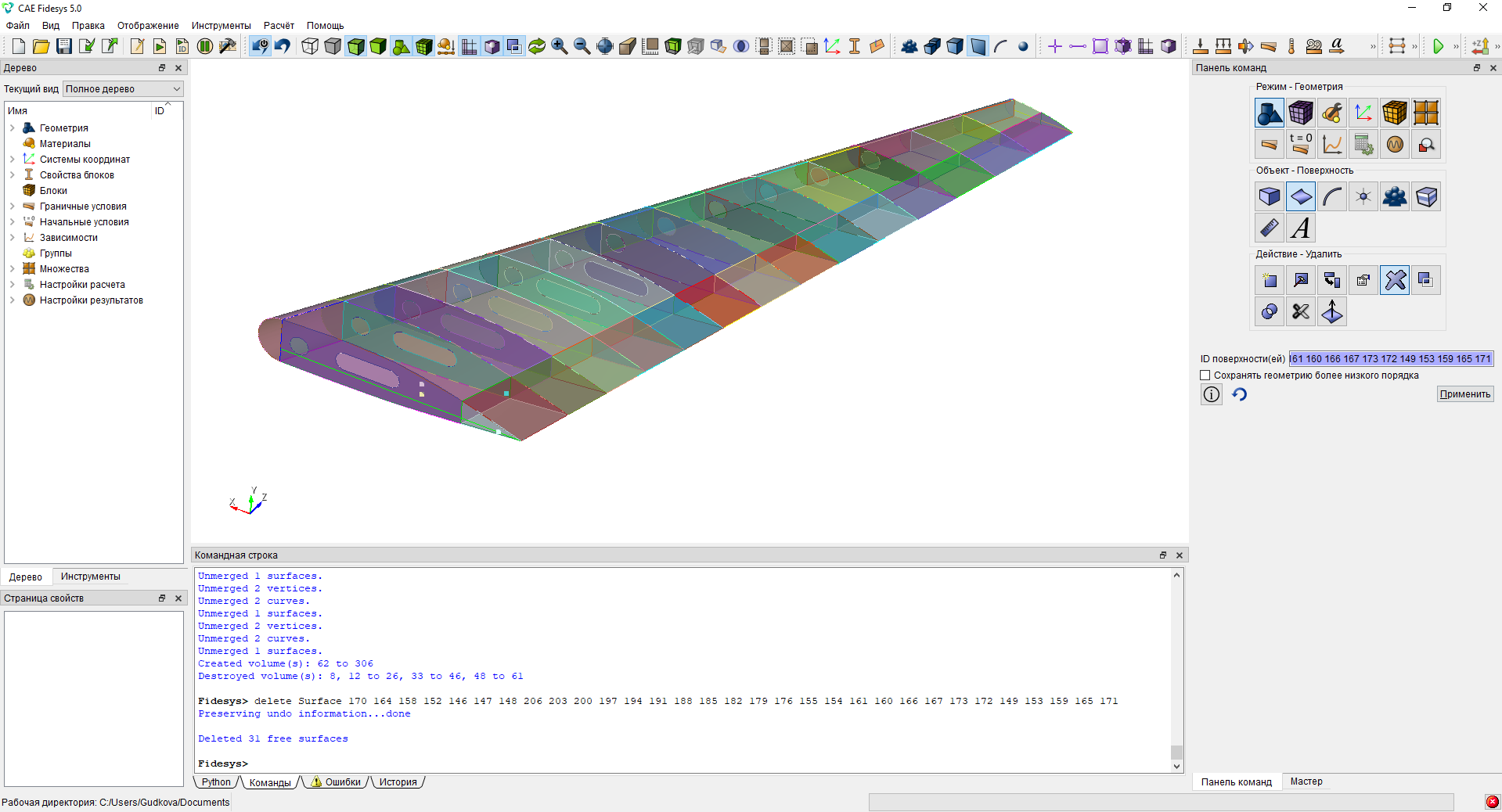Expand the Начальные условия tree node

tap(12, 221)
